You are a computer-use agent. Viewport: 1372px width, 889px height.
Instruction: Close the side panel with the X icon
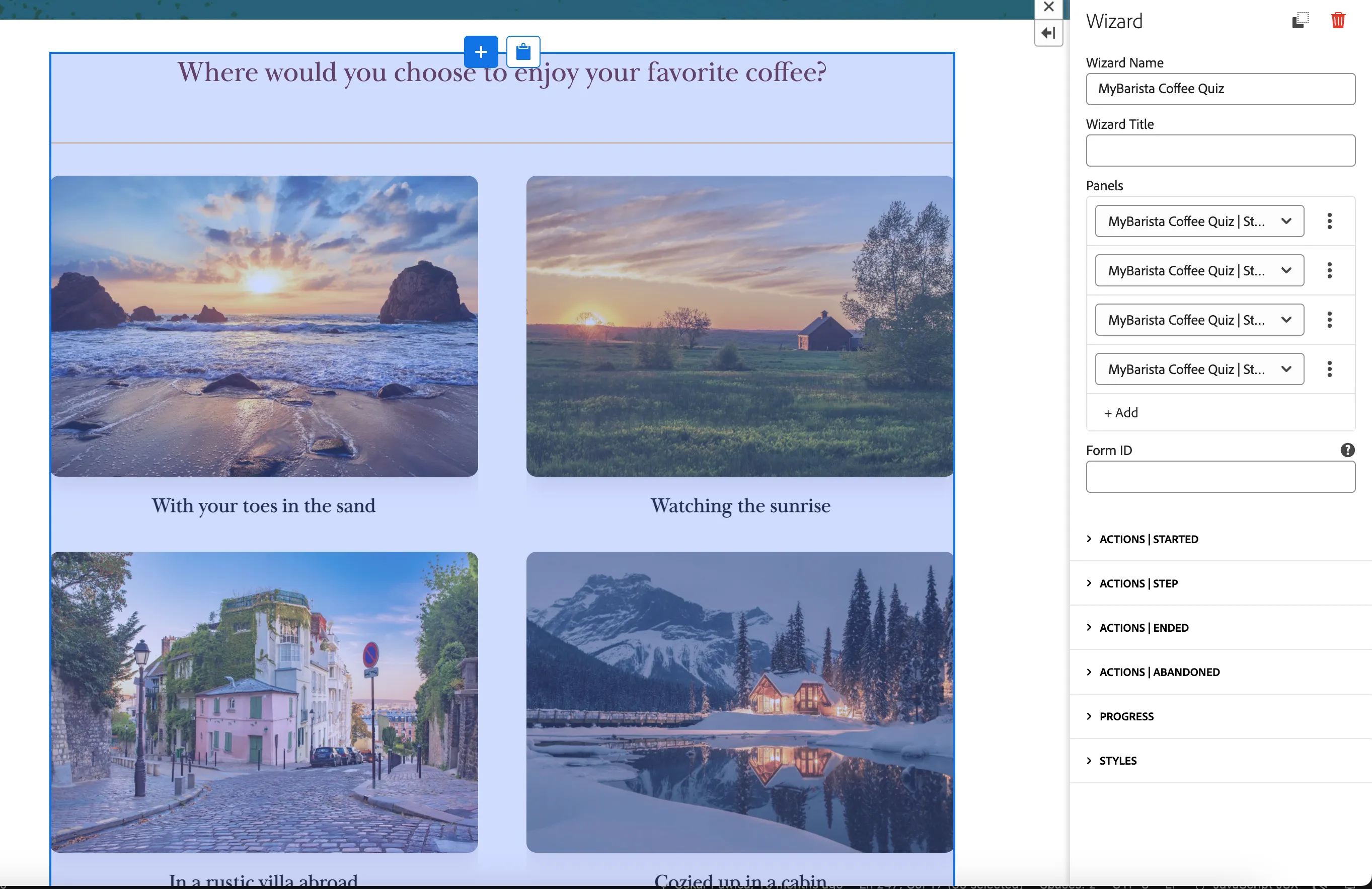tap(1048, 8)
